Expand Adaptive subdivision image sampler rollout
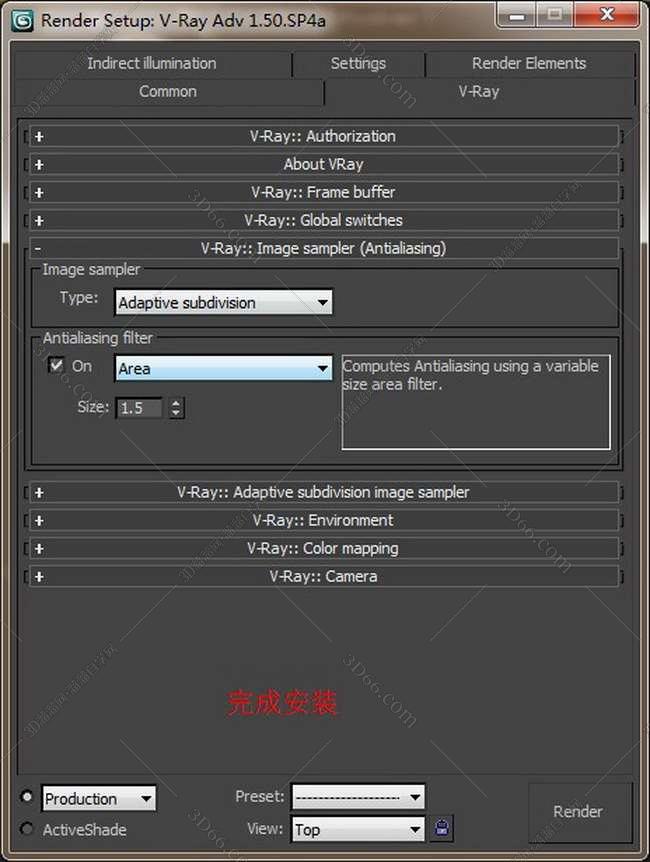 point(323,492)
